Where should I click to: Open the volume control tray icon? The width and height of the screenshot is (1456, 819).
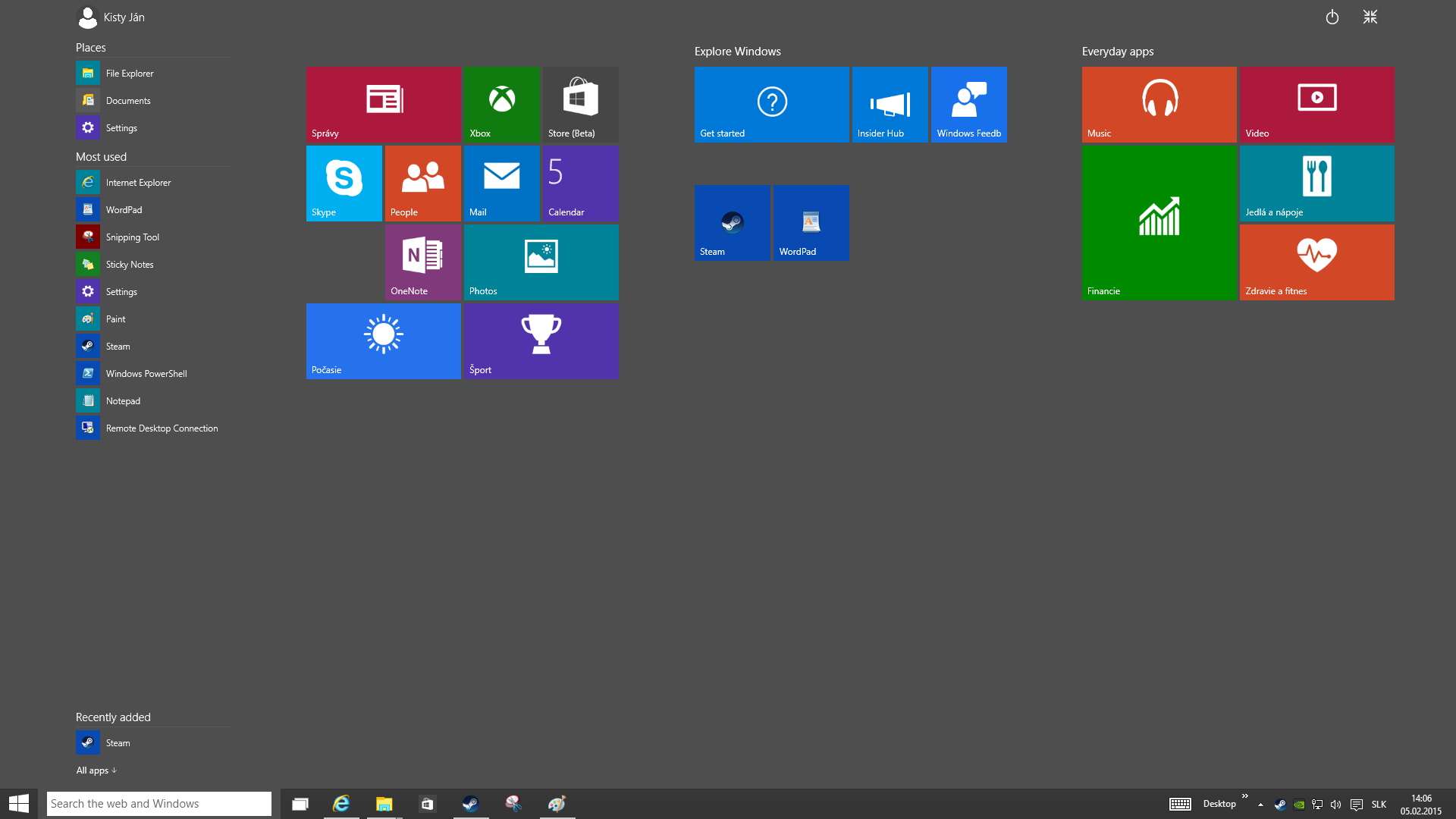(1336, 805)
